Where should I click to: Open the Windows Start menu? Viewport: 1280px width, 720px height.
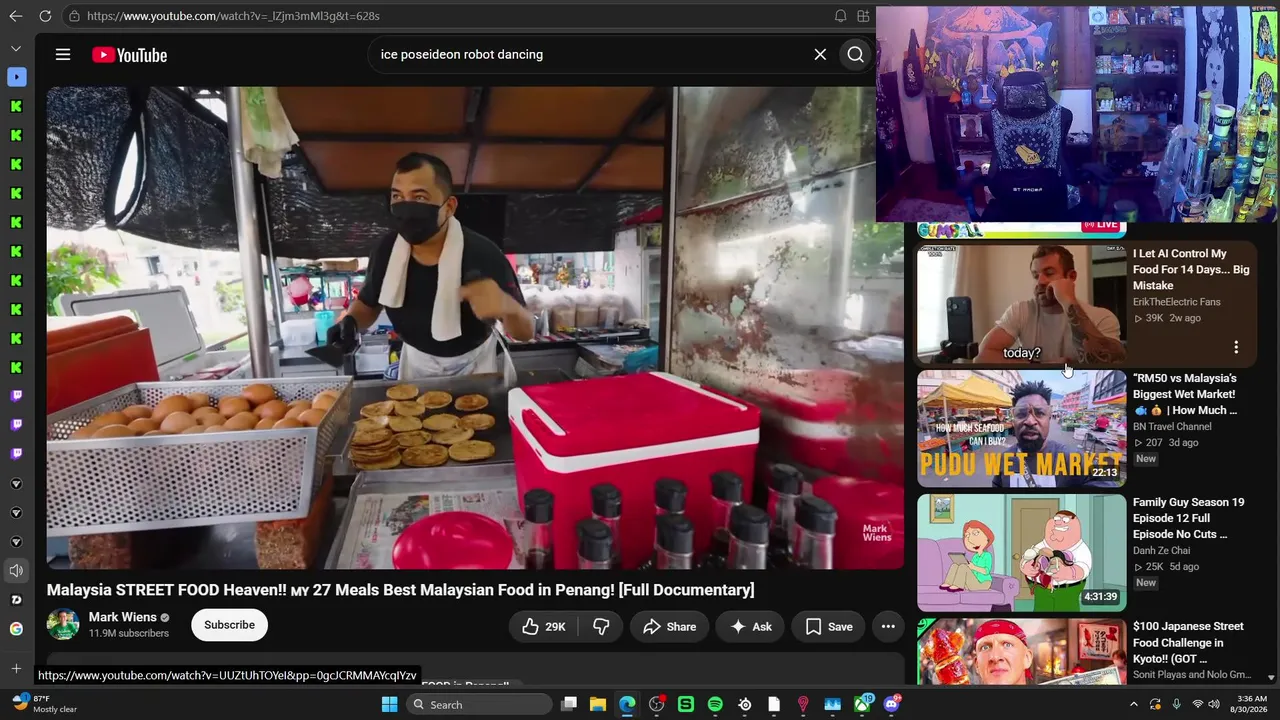point(390,705)
